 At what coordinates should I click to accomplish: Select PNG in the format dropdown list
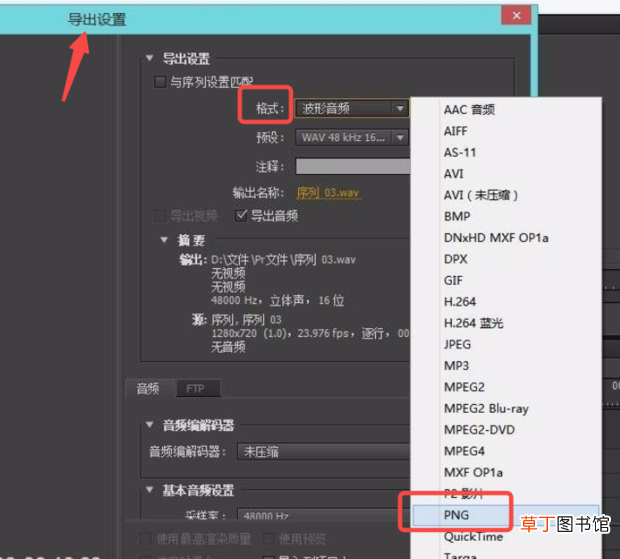tap(506, 515)
